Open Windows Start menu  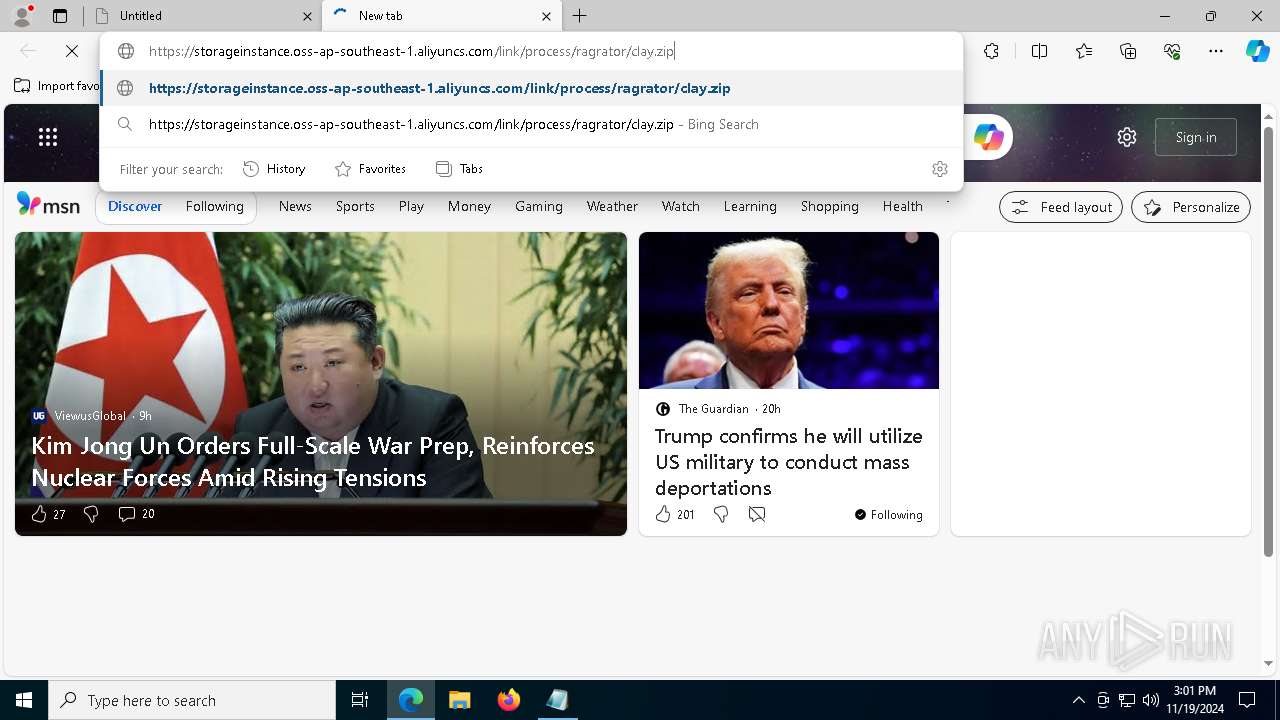tap(24, 700)
